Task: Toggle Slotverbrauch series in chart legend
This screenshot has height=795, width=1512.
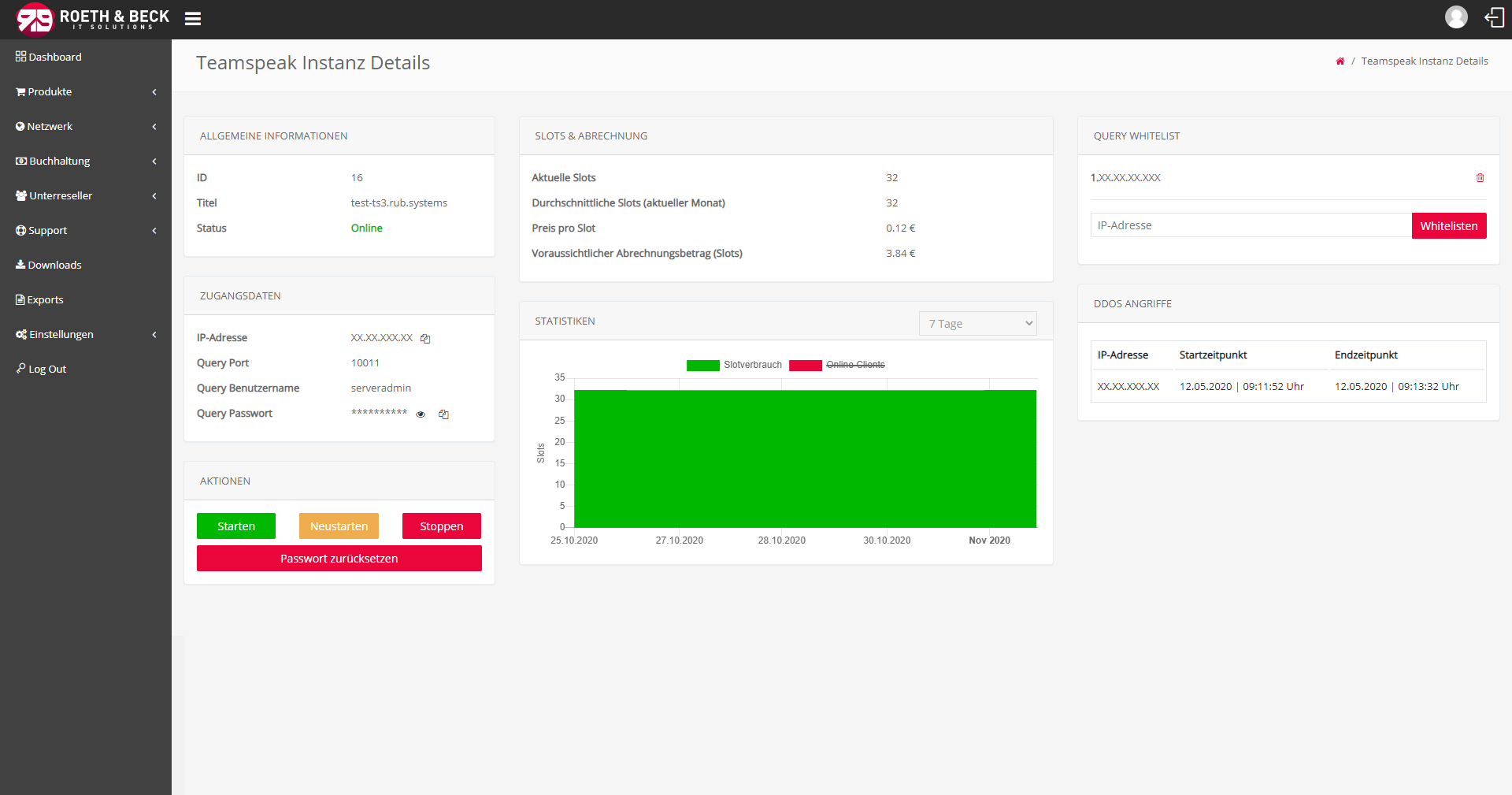Action: click(752, 365)
